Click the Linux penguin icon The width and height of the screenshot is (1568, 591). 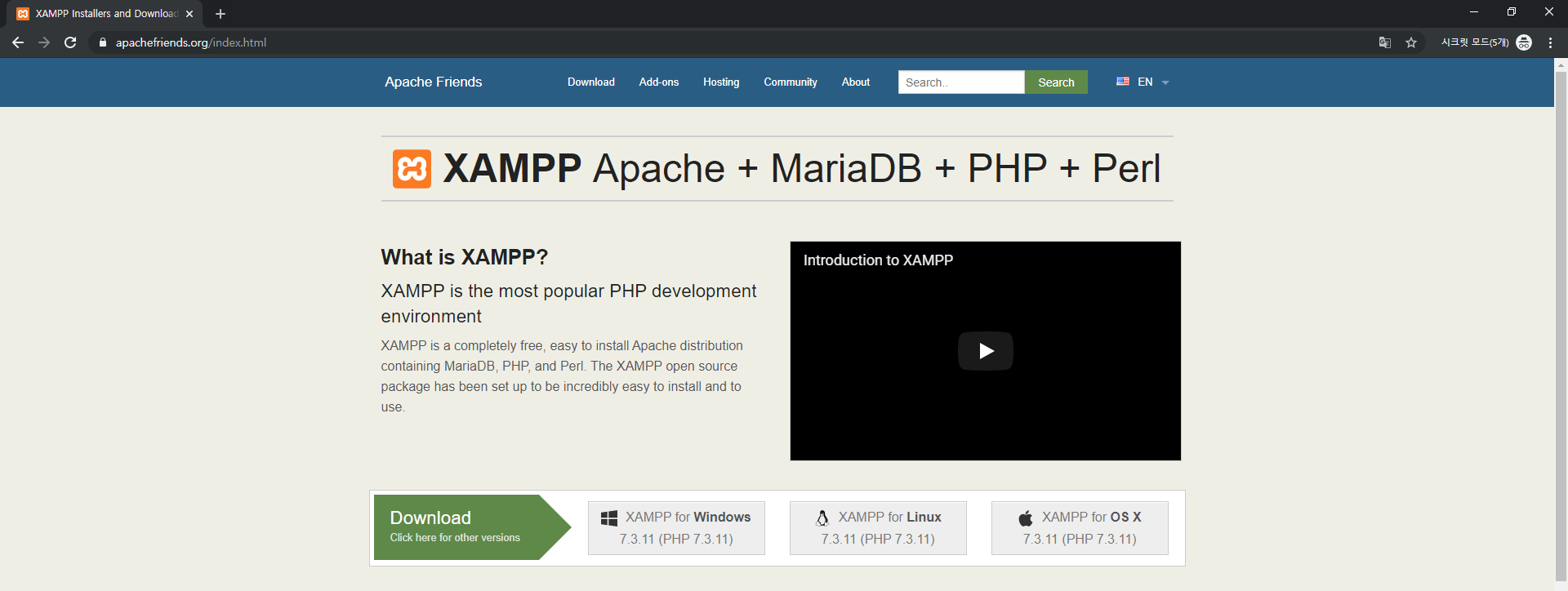coord(822,518)
